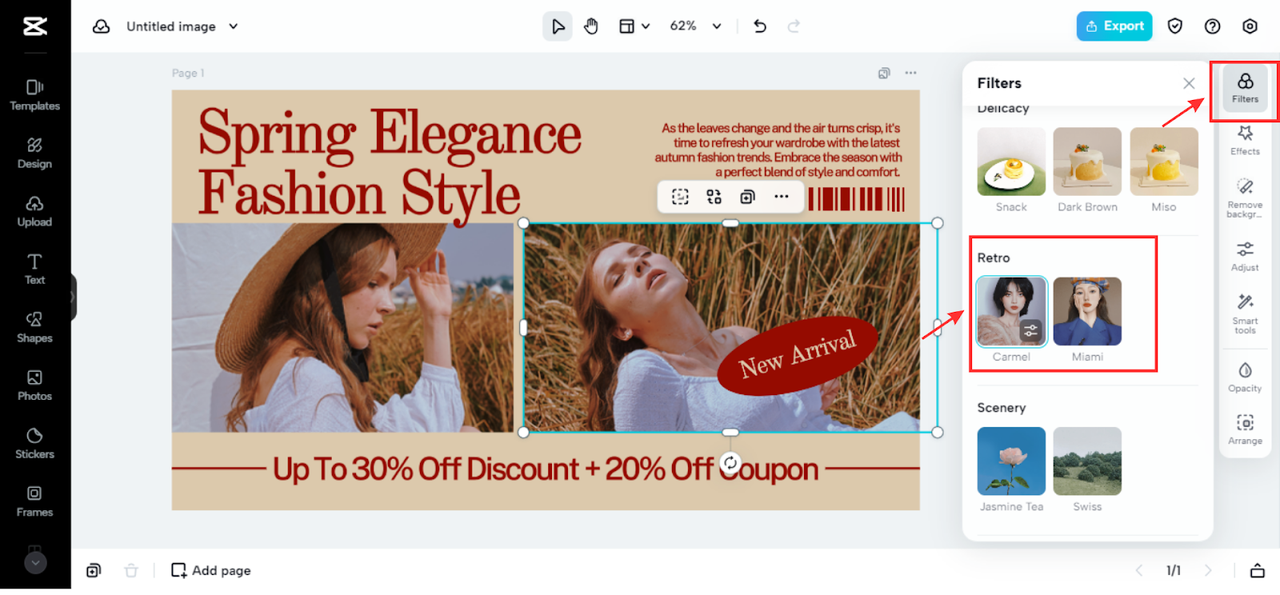Open the help question mark icon
Image resolution: width=1280 pixels, height=595 pixels.
1213,27
